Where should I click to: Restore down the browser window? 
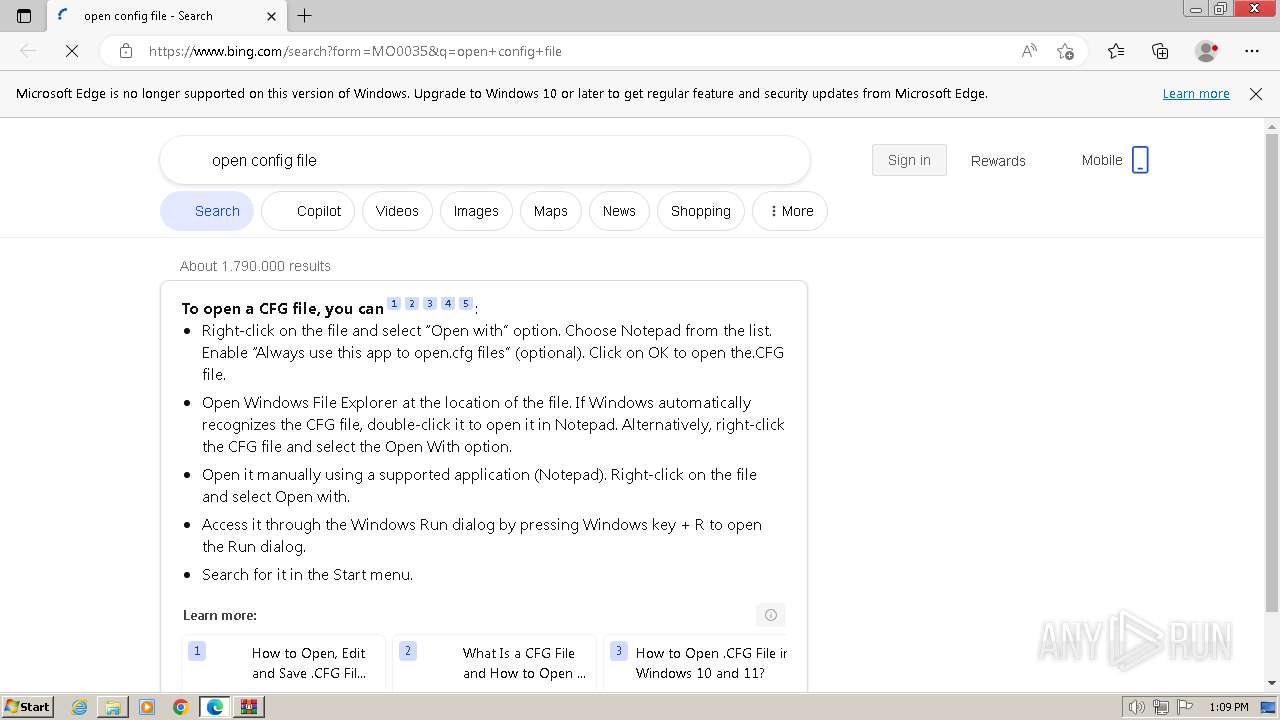point(1220,9)
